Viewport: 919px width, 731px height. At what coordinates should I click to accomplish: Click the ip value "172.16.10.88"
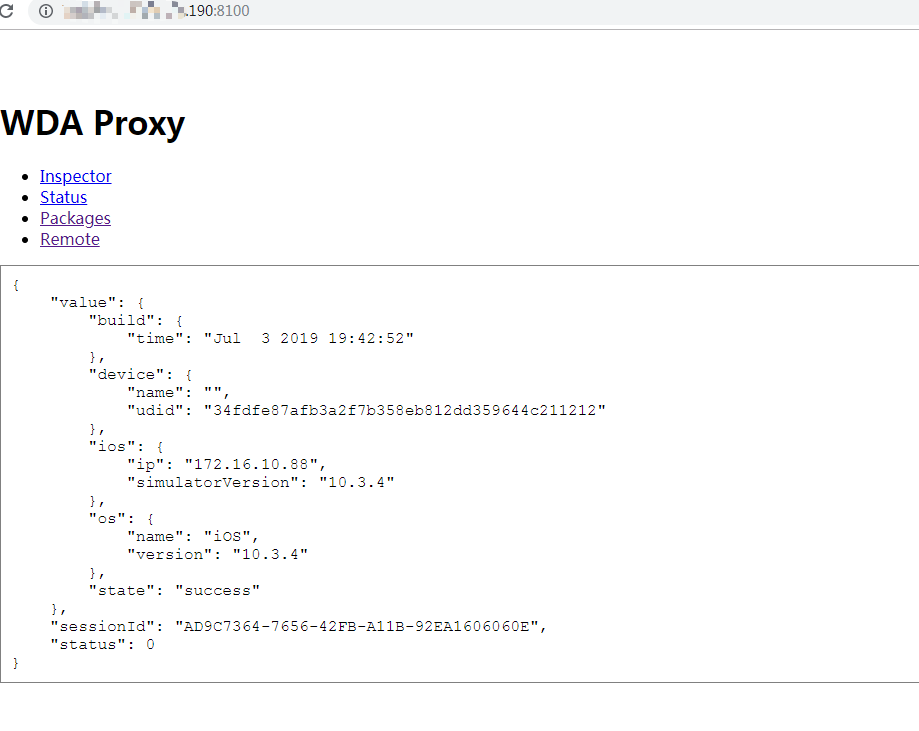[251, 464]
